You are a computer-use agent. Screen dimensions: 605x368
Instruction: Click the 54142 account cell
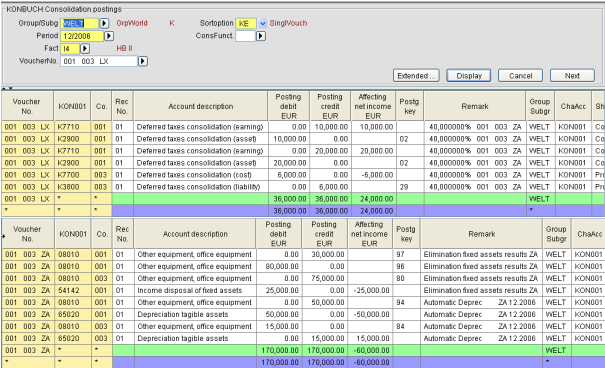point(73,290)
